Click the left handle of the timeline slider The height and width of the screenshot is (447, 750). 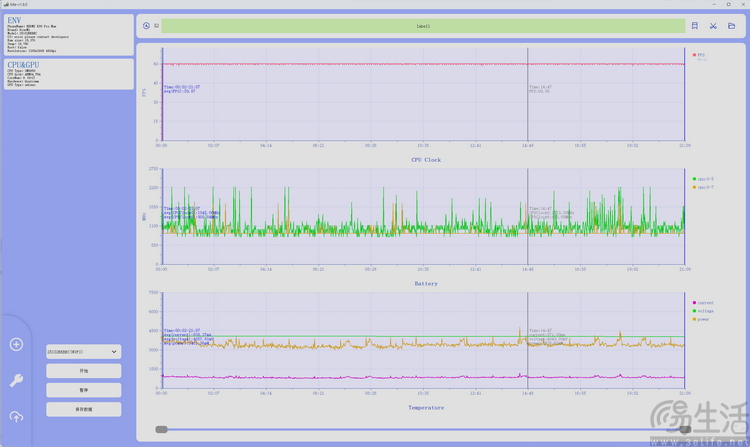pyautogui.click(x=161, y=429)
